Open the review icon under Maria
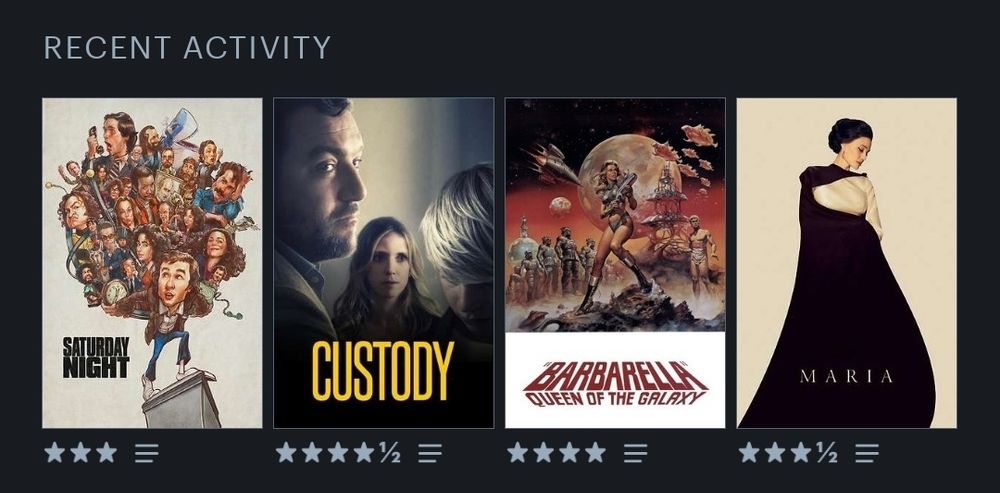Screen dimensions: 1000x493 [x=867, y=453]
